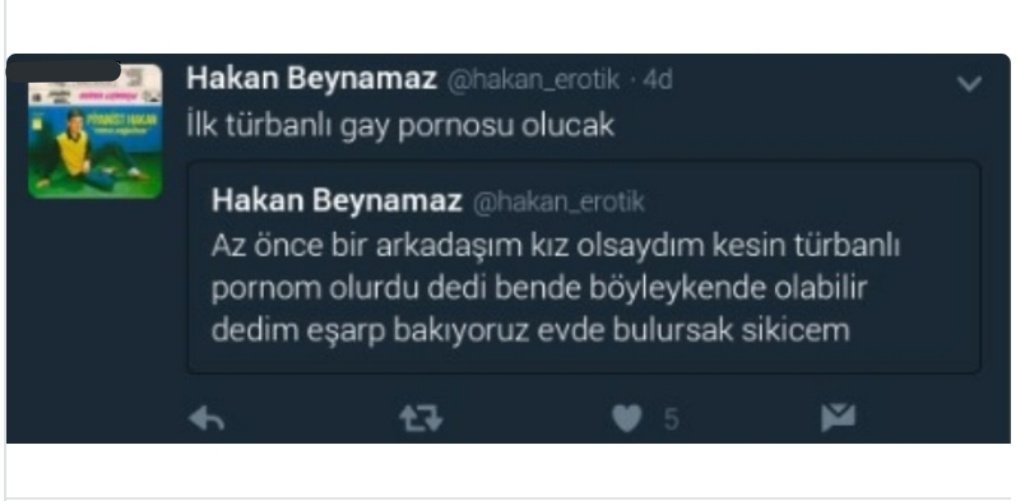
Task: Retweet using the retweet arrows icon
Action: [x=421, y=419]
